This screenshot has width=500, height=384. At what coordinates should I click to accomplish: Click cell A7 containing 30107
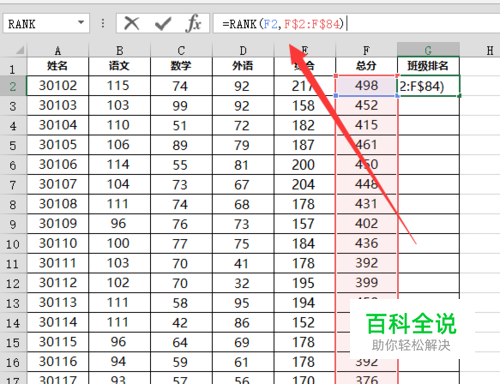[58, 184]
